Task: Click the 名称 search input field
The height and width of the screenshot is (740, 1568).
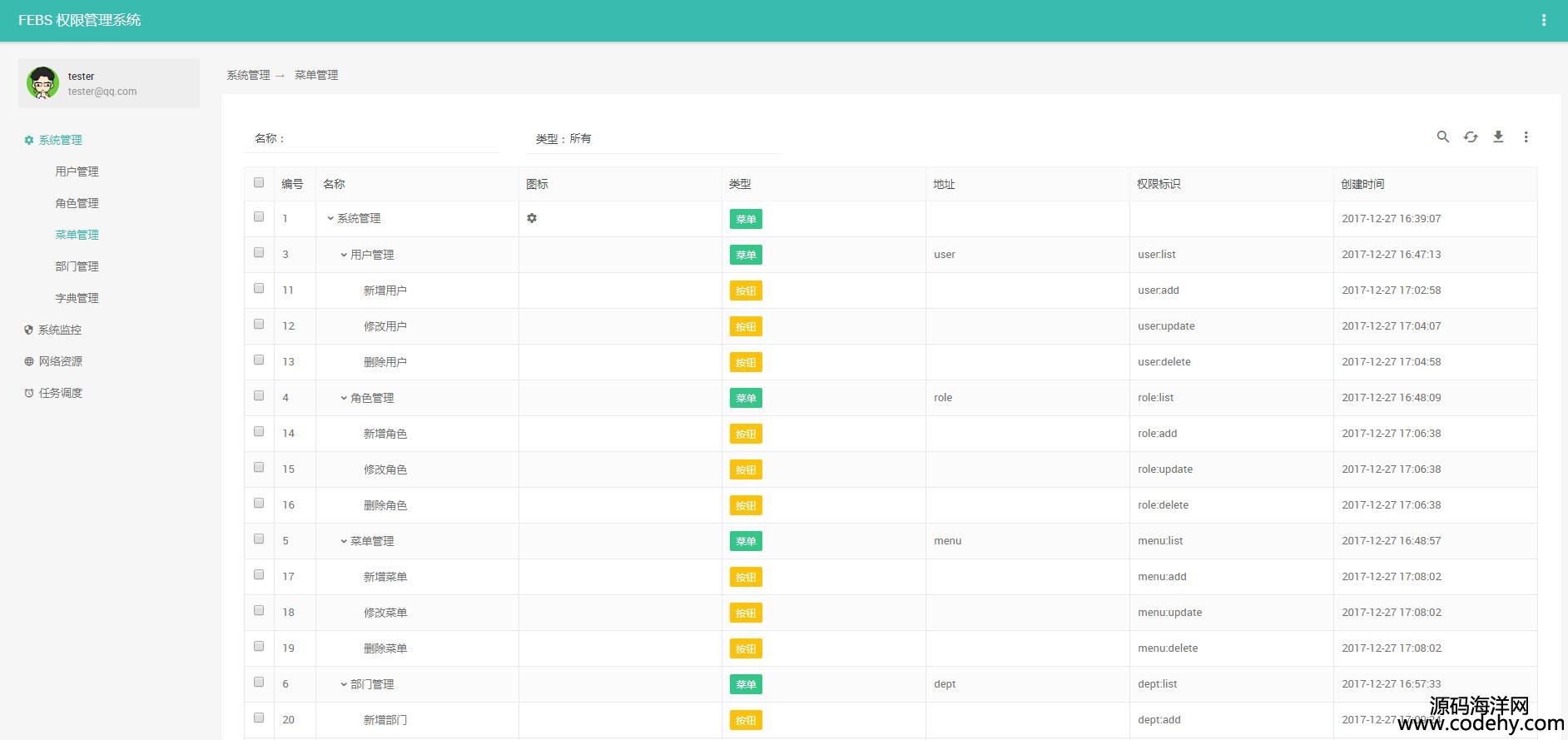Action: click(x=393, y=138)
